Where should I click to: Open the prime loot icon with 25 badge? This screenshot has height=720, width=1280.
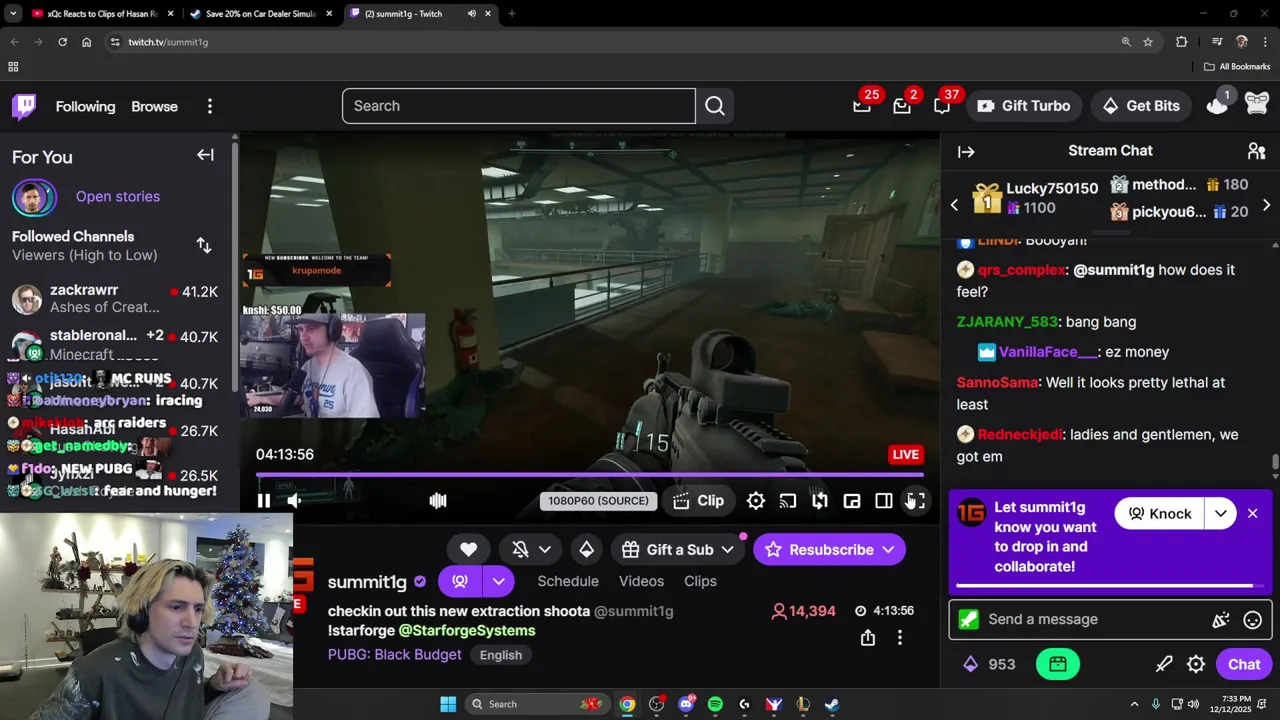click(862, 106)
